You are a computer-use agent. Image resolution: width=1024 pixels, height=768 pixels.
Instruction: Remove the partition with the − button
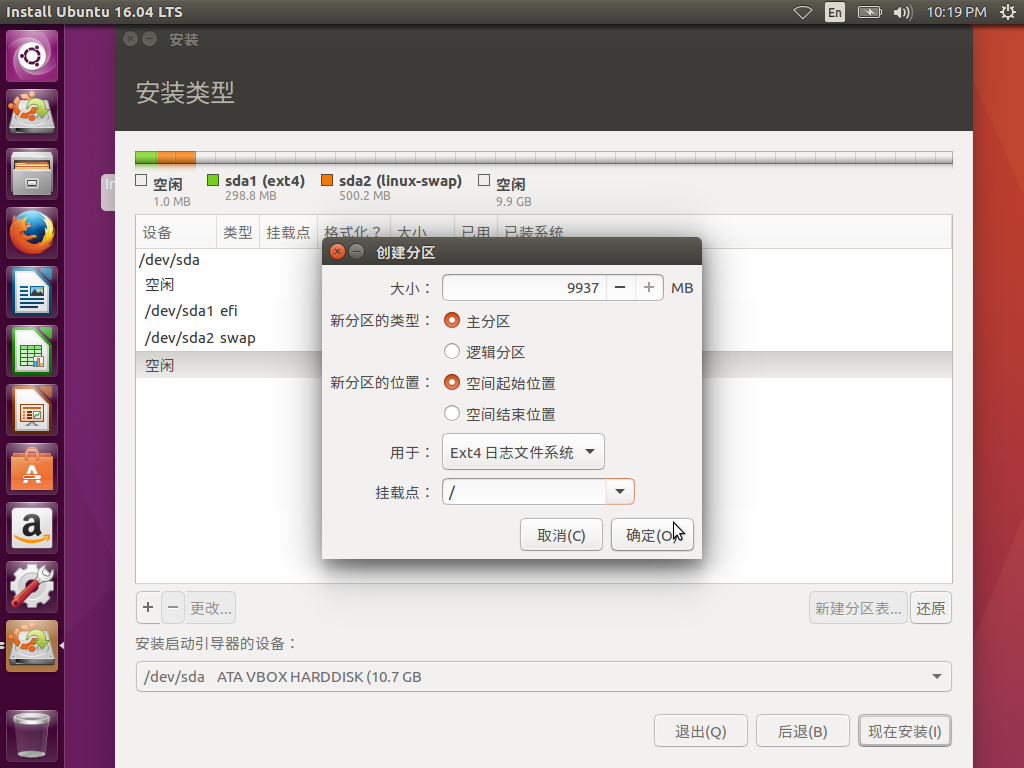[x=173, y=607]
